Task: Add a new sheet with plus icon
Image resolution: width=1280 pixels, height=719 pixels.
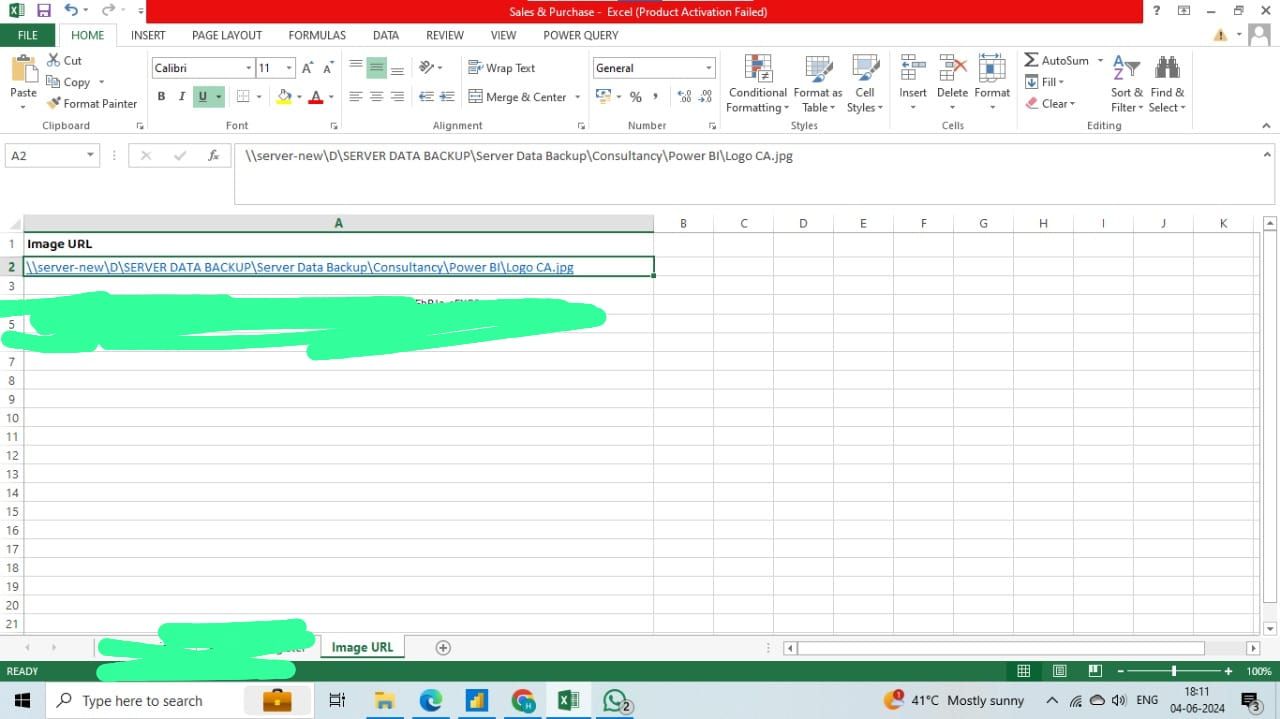Action: [x=443, y=647]
